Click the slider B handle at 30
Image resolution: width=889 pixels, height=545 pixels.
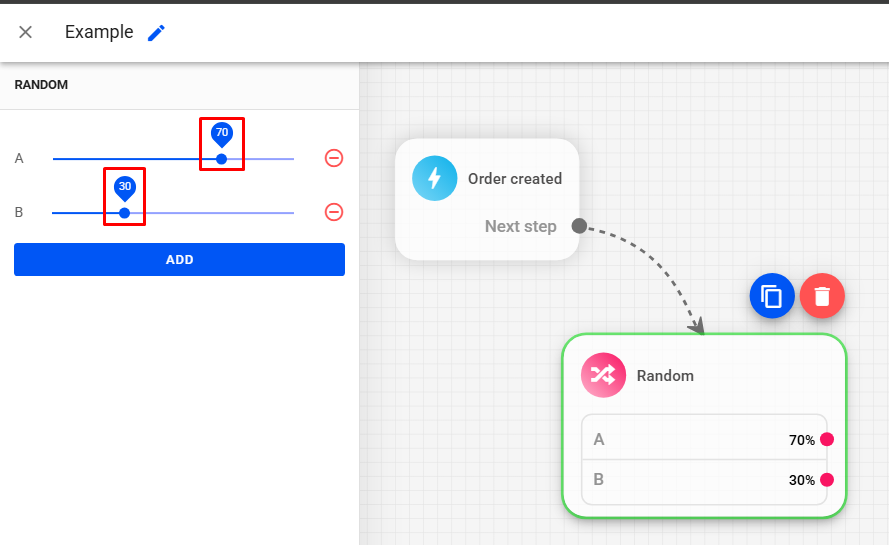[x=124, y=213]
